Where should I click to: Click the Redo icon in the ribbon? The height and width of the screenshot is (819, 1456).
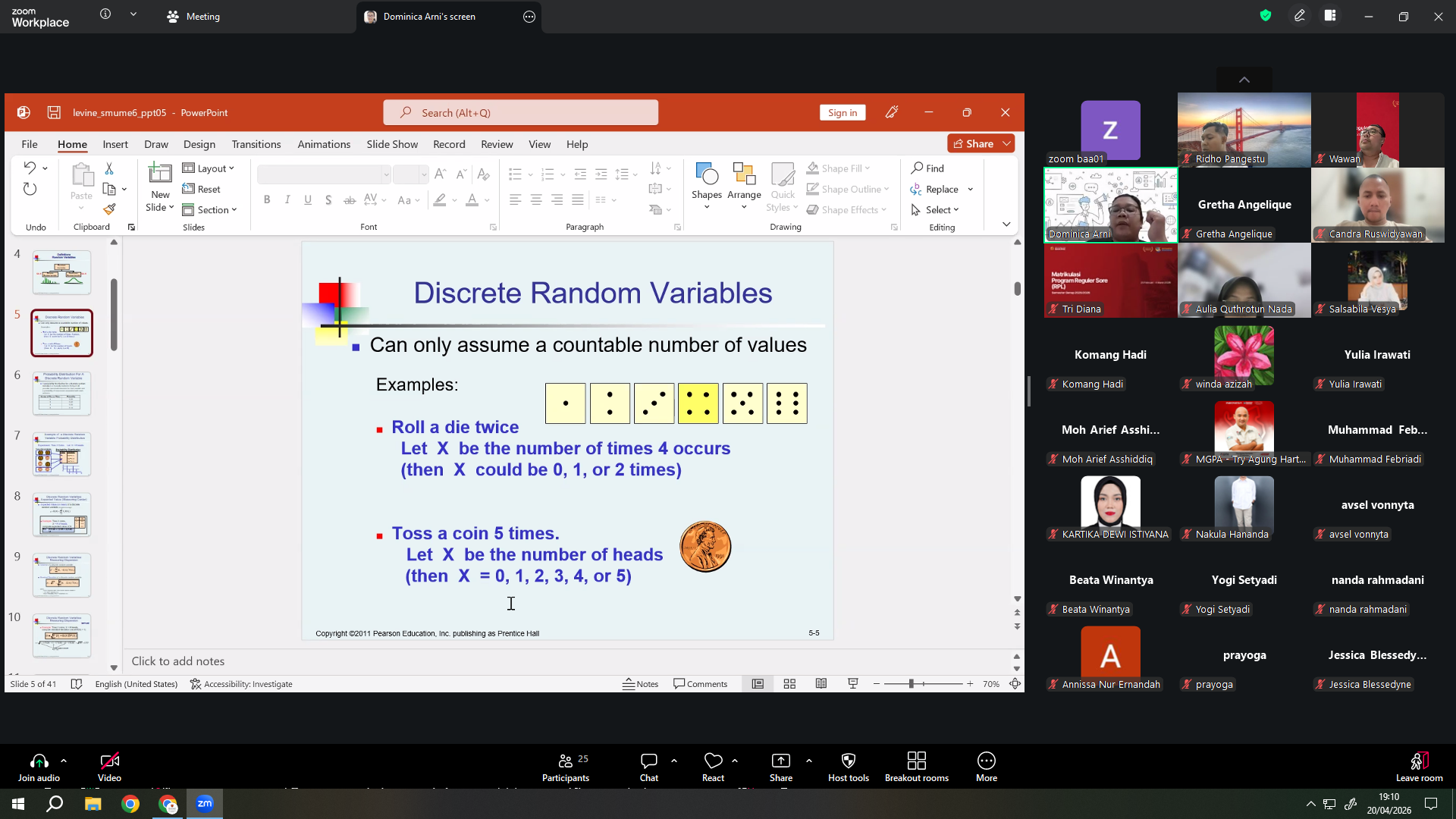click(30, 189)
